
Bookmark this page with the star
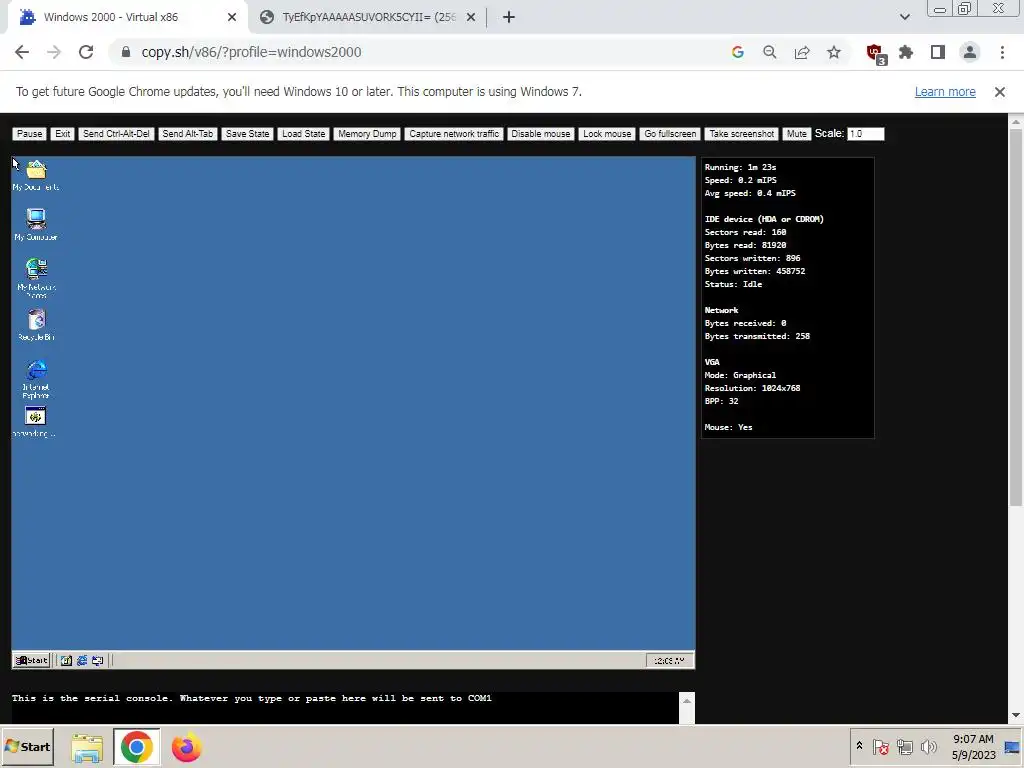point(834,52)
